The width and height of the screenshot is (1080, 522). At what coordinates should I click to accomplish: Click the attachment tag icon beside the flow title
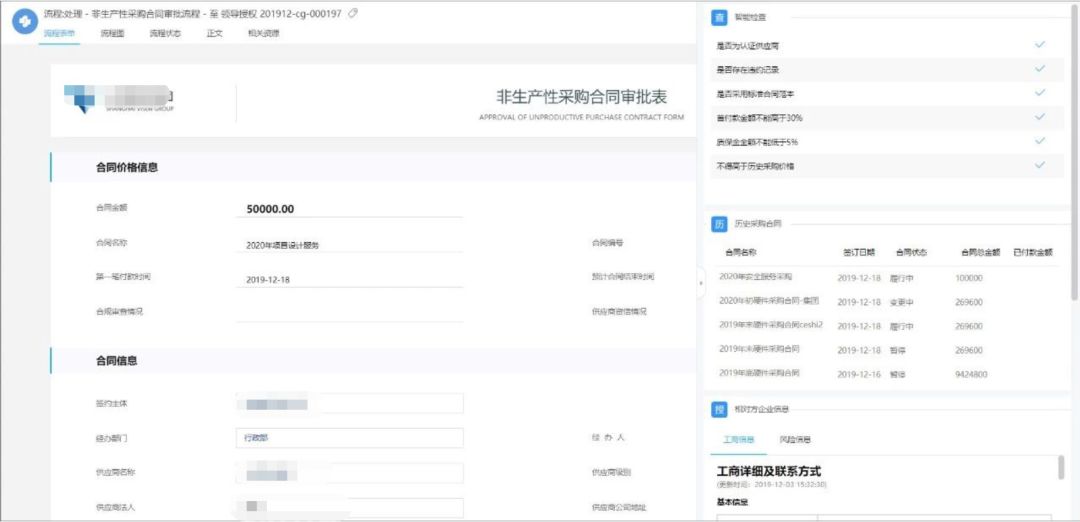point(352,13)
